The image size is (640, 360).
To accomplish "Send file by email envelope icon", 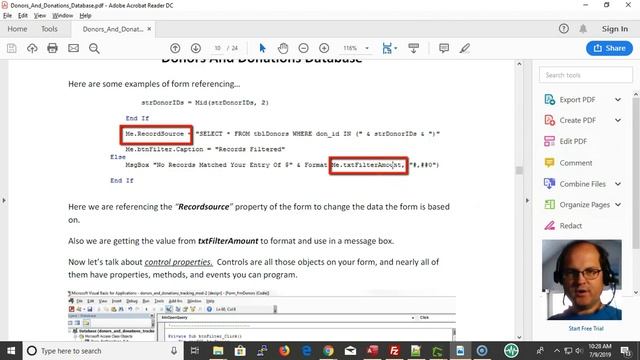I will (73, 48).
